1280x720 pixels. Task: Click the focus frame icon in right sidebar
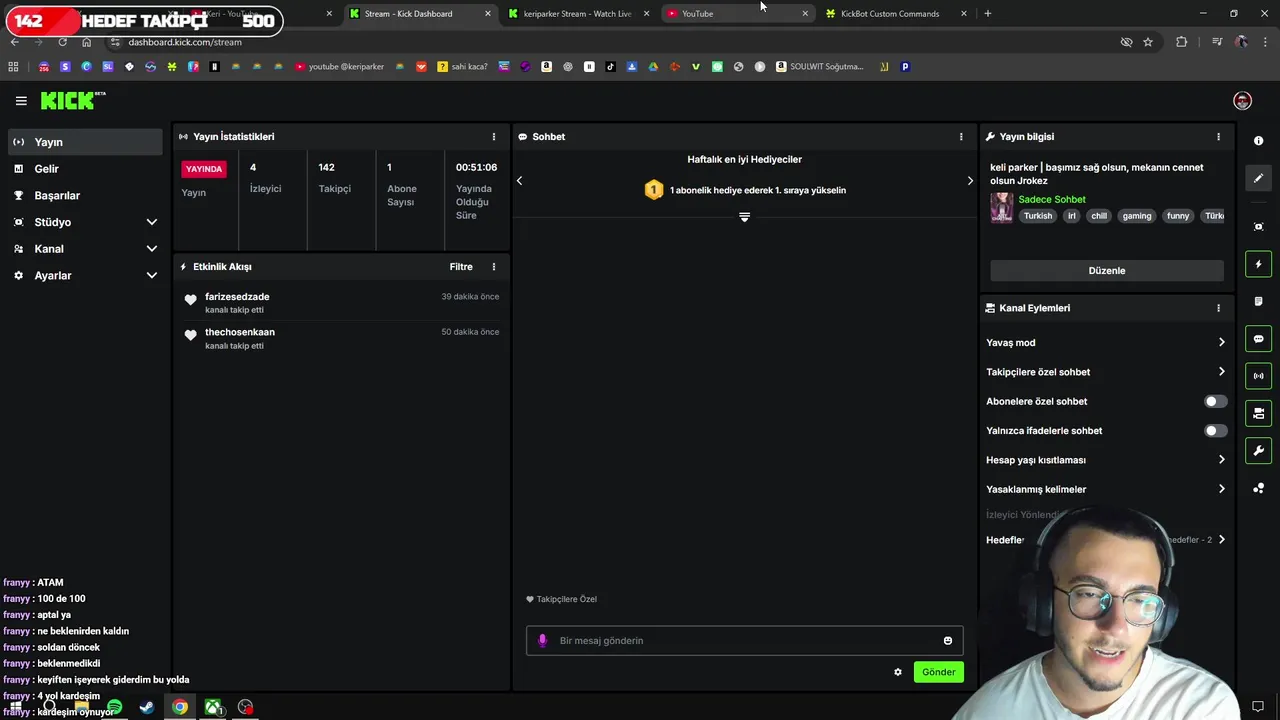tap(1258, 227)
